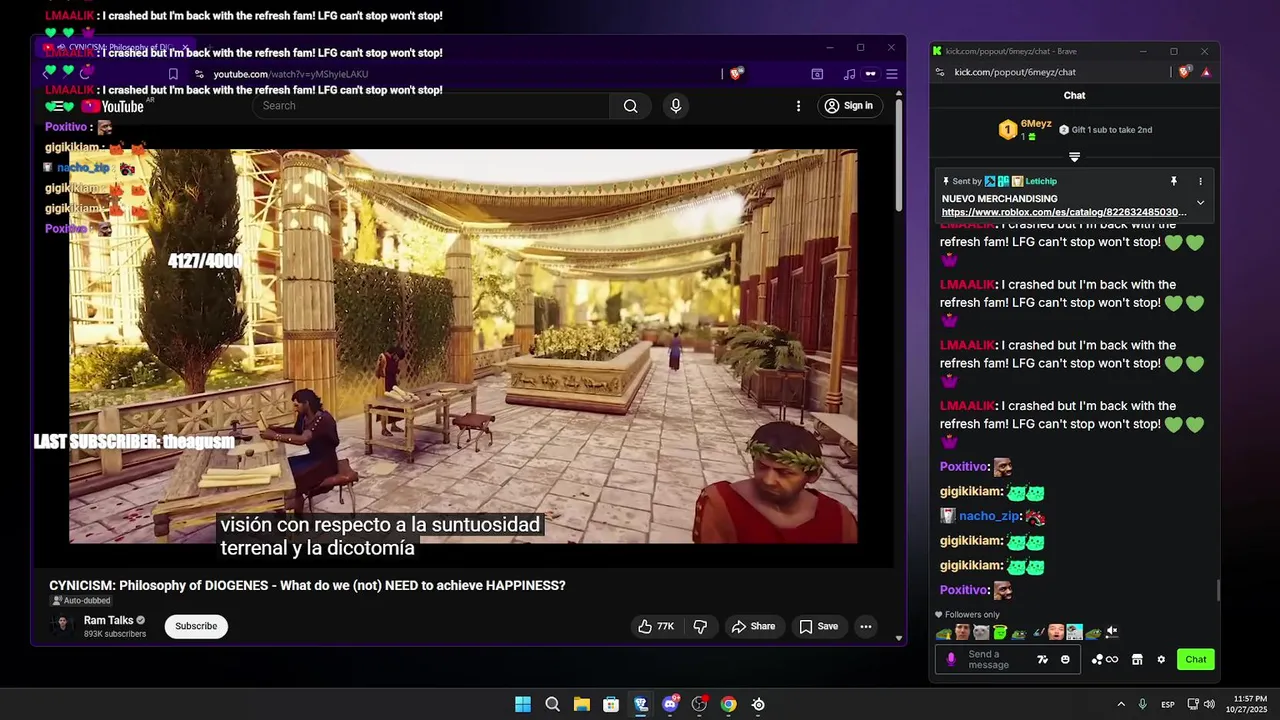The width and height of the screenshot is (1280, 720).
Task: Like the video with 77K thumbs up
Action: coord(656,626)
